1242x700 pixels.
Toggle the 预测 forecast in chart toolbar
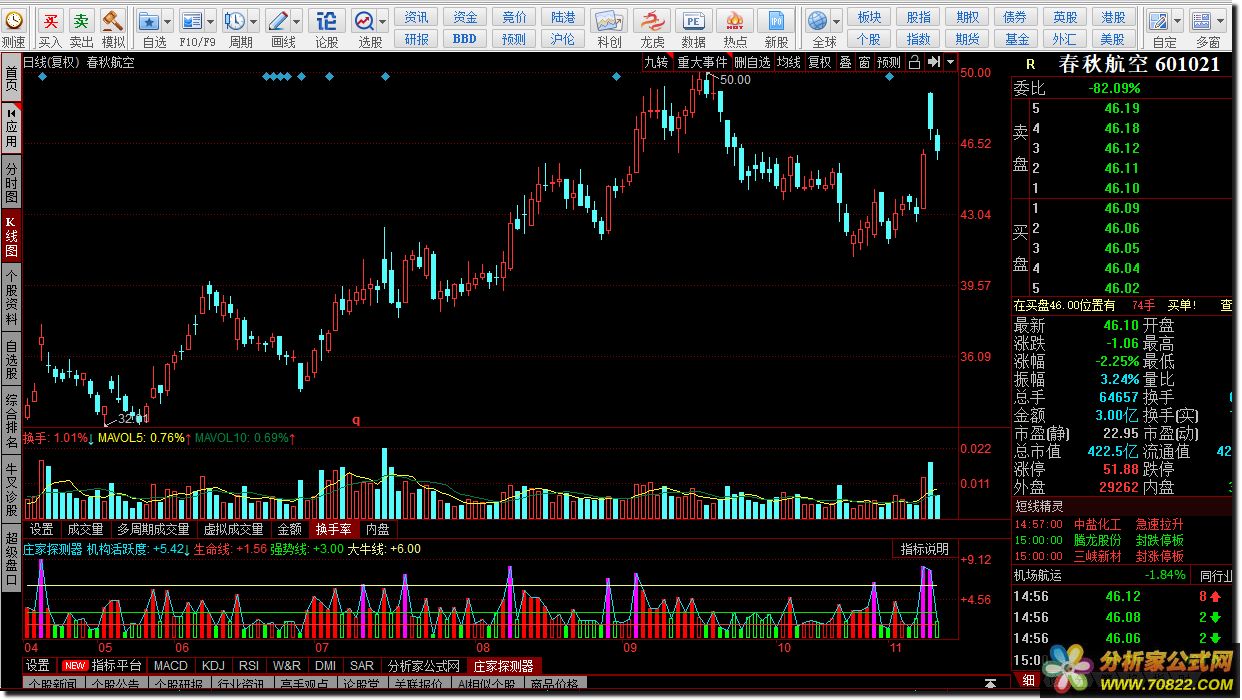[x=889, y=62]
